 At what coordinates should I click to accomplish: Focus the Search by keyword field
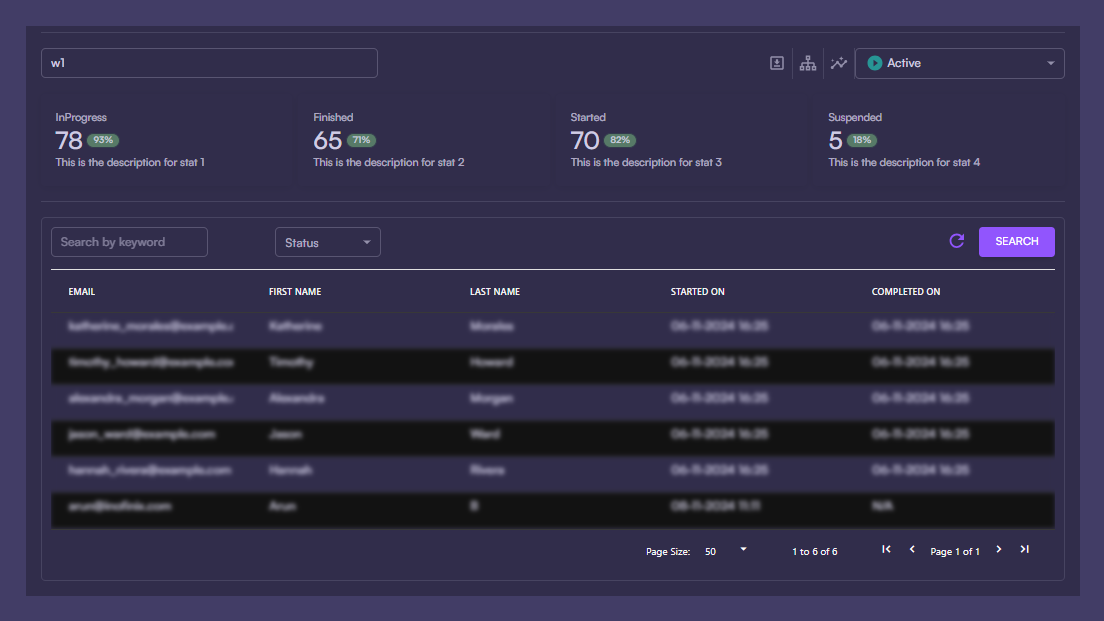[x=129, y=242]
